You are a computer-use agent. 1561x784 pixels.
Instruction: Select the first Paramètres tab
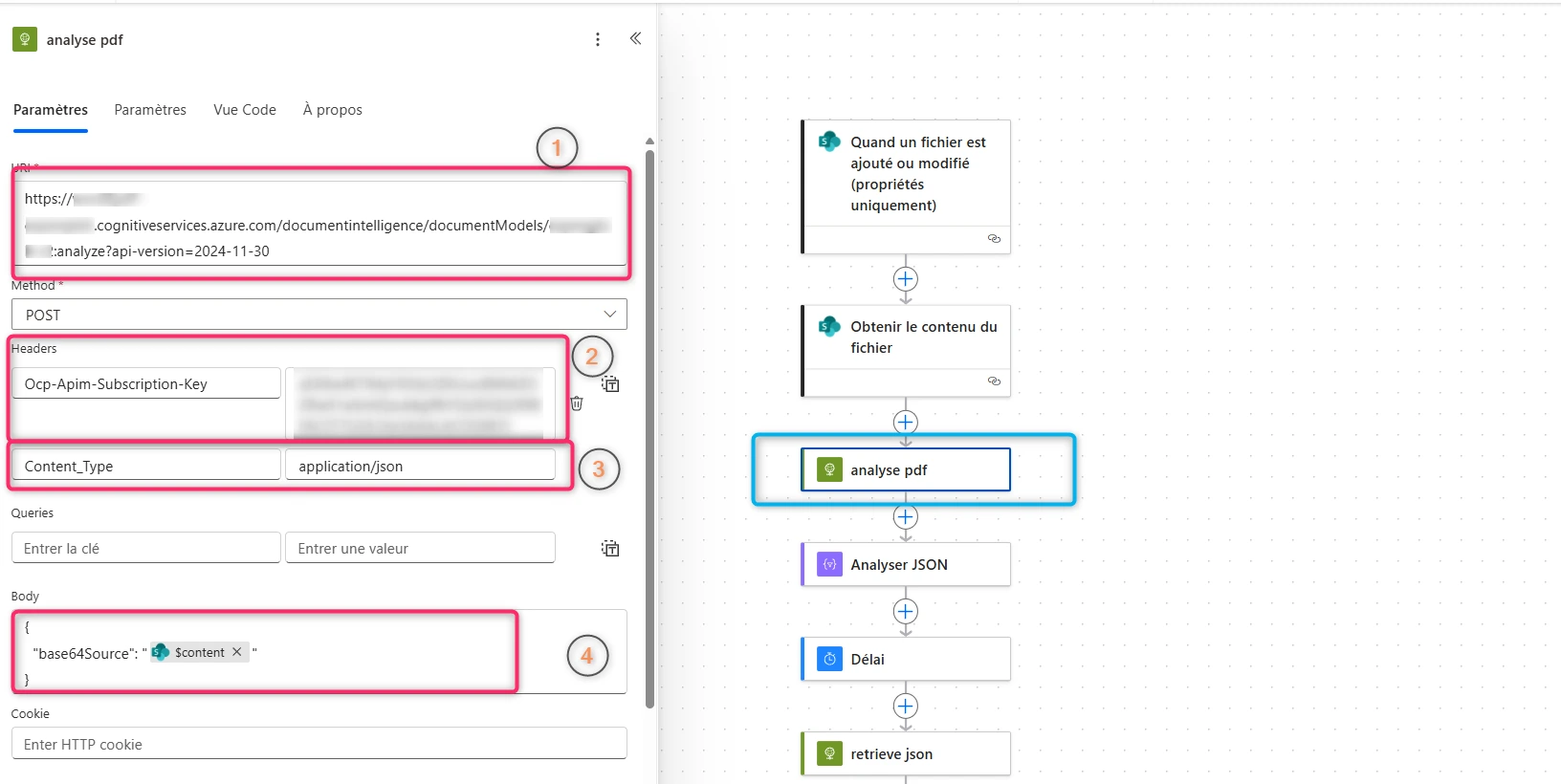coord(51,110)
